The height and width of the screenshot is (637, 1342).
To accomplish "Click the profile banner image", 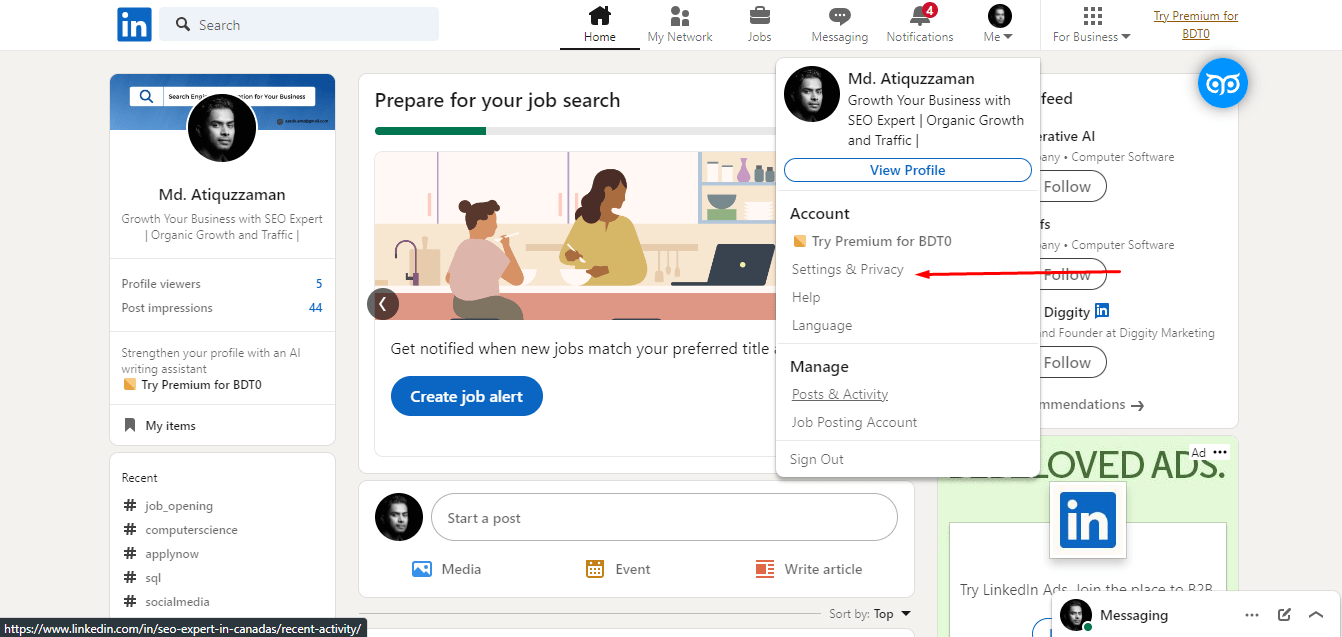I will click(x=222, y=101).
